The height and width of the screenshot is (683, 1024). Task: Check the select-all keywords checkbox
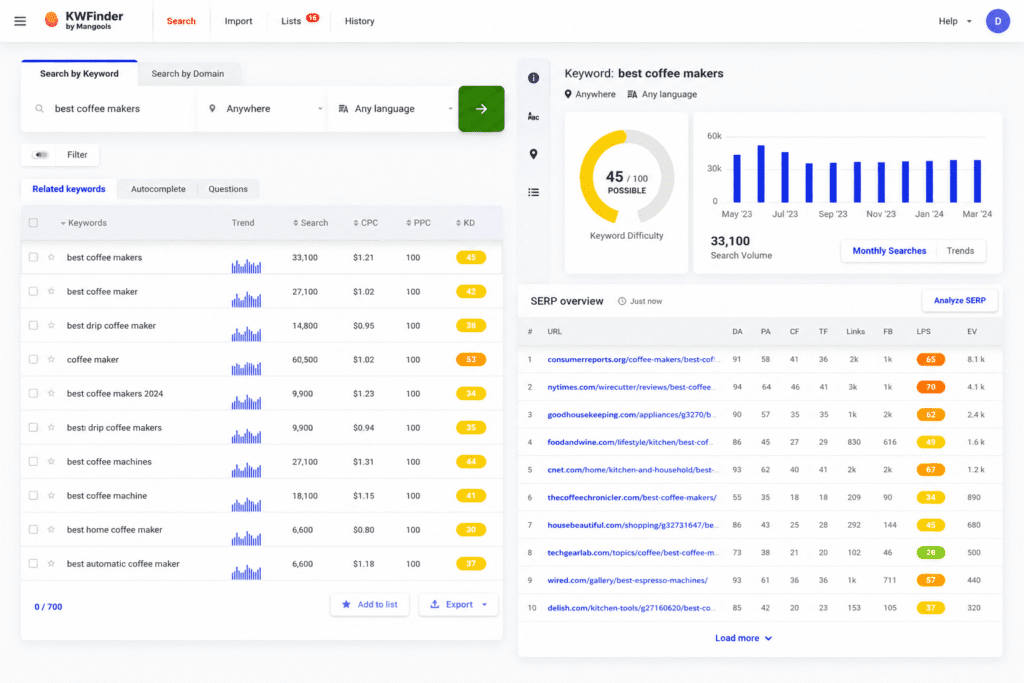(33, 223)
